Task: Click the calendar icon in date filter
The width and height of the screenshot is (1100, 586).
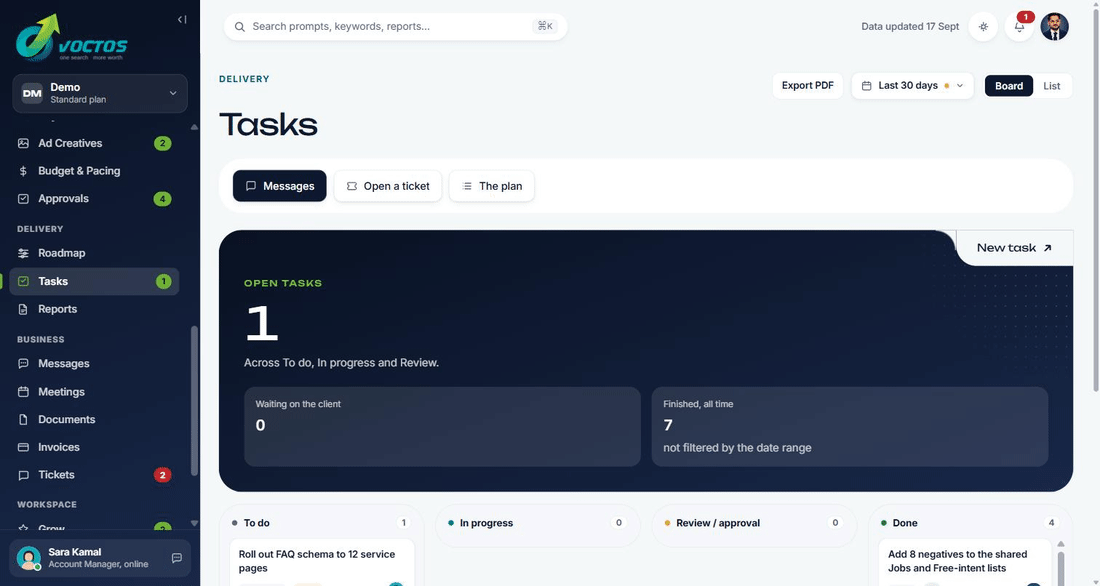Action: [866, 86]
